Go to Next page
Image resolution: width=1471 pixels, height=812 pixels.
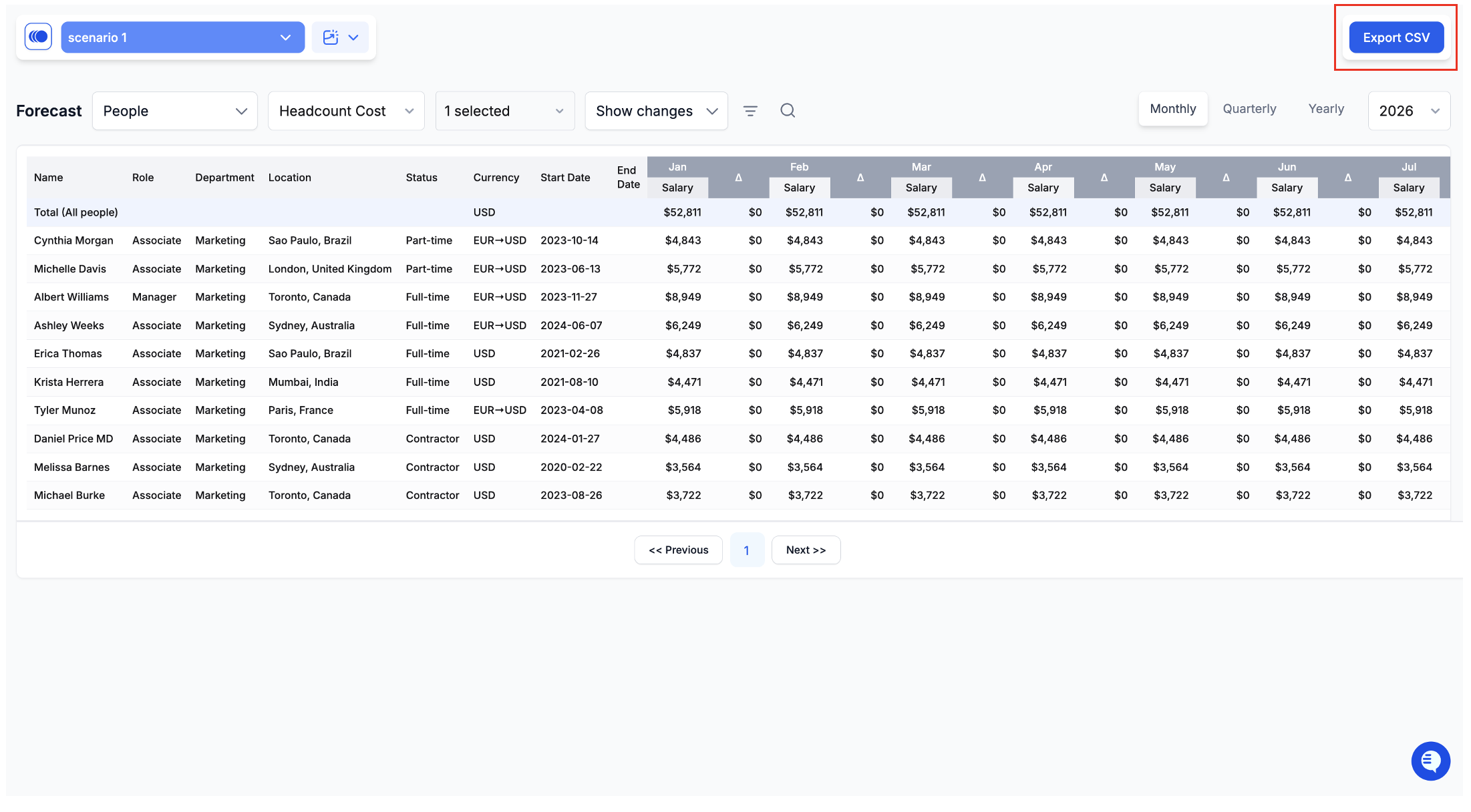[x=805, y=550]
